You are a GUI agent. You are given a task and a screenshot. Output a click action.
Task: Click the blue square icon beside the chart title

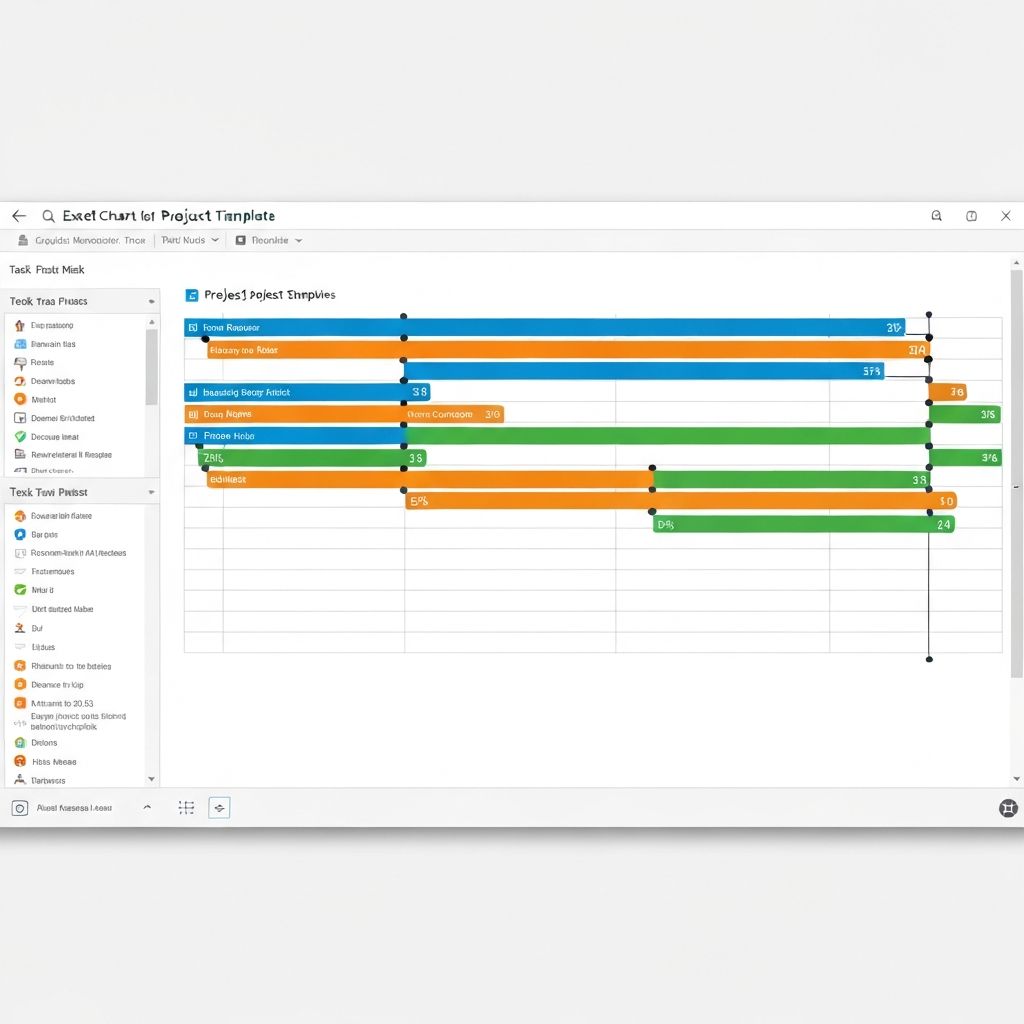192,295
